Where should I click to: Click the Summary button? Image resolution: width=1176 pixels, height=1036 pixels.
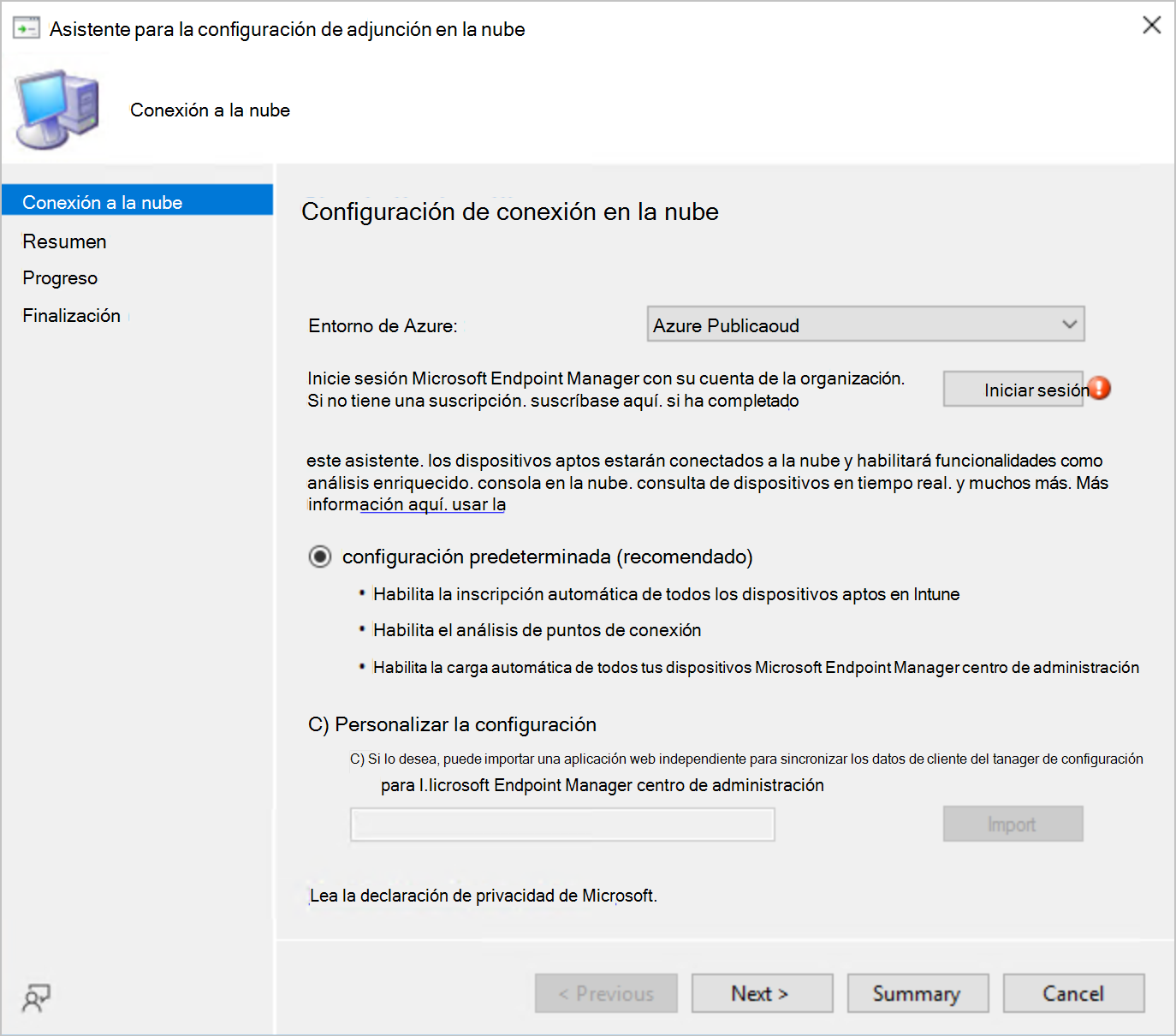[x=918, y=993]
